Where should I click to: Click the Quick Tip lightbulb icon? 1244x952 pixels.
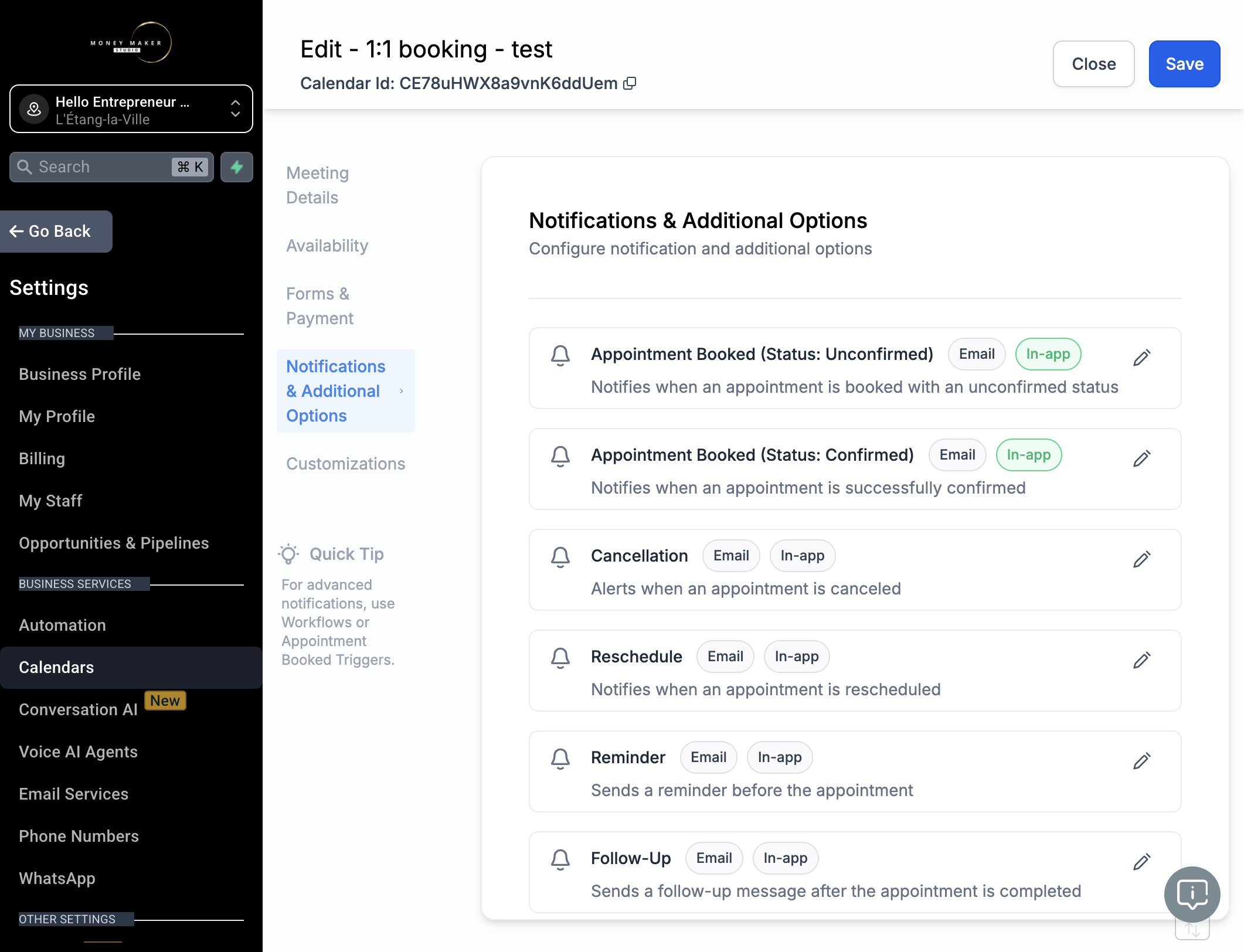(288, 554)
